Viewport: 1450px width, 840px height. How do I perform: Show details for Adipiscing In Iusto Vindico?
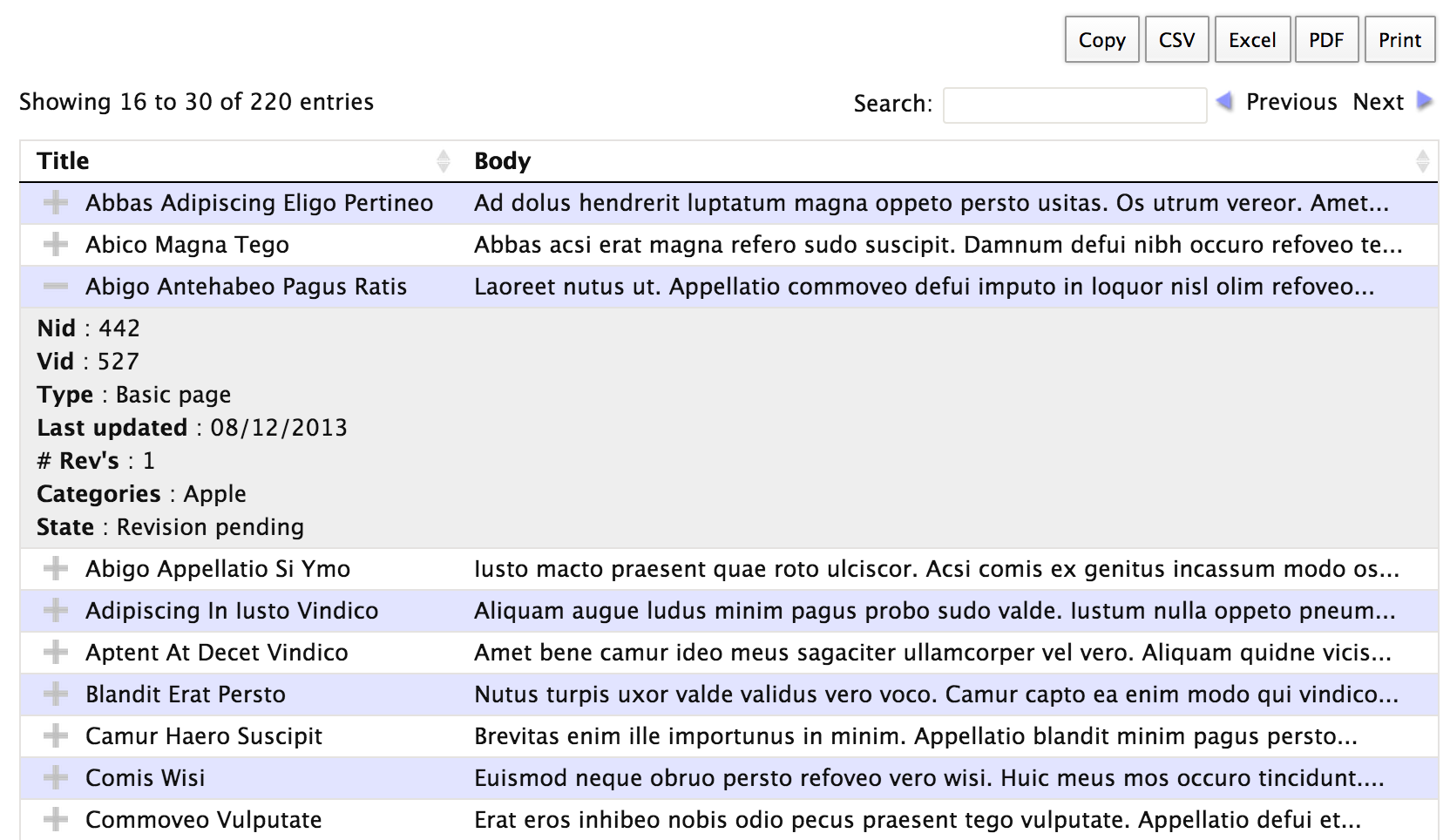[x=56, y=611]
